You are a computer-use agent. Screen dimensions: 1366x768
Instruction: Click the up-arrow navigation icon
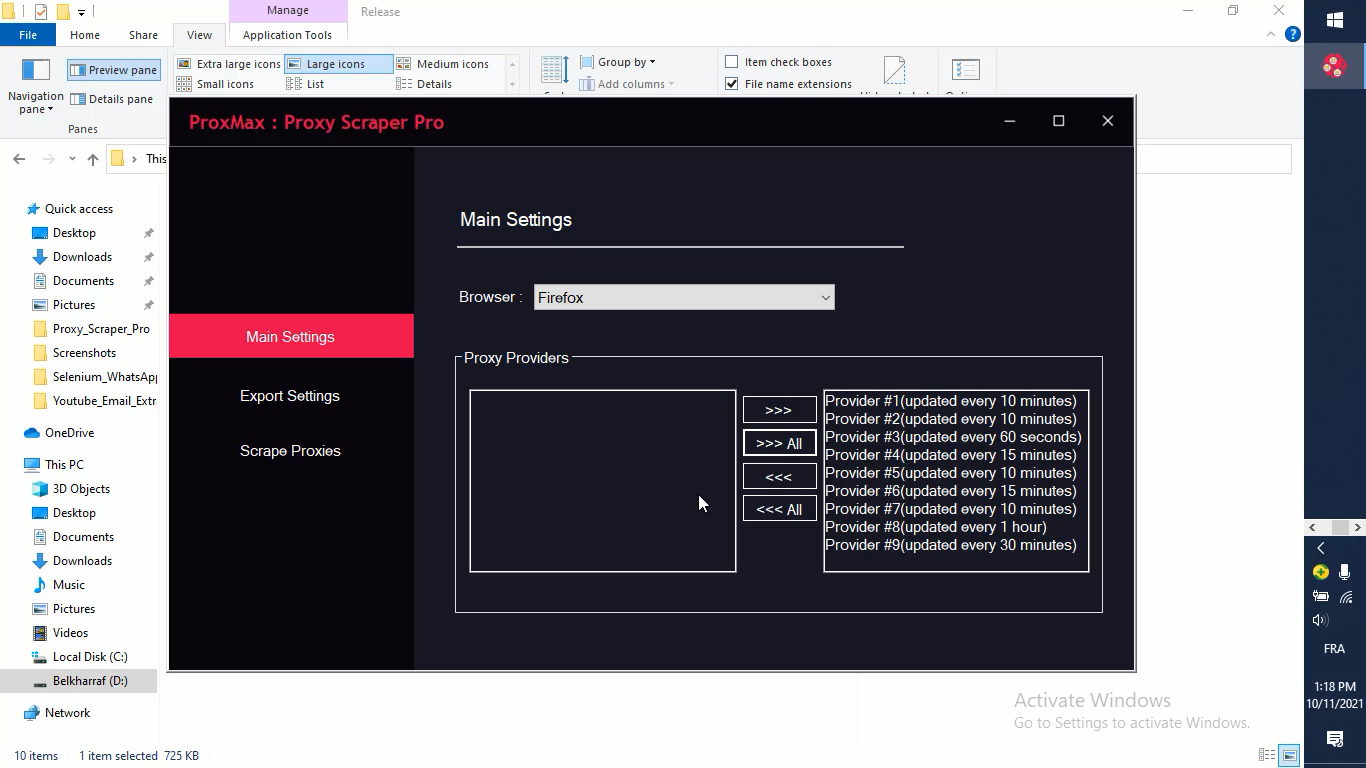pos(93,159)
